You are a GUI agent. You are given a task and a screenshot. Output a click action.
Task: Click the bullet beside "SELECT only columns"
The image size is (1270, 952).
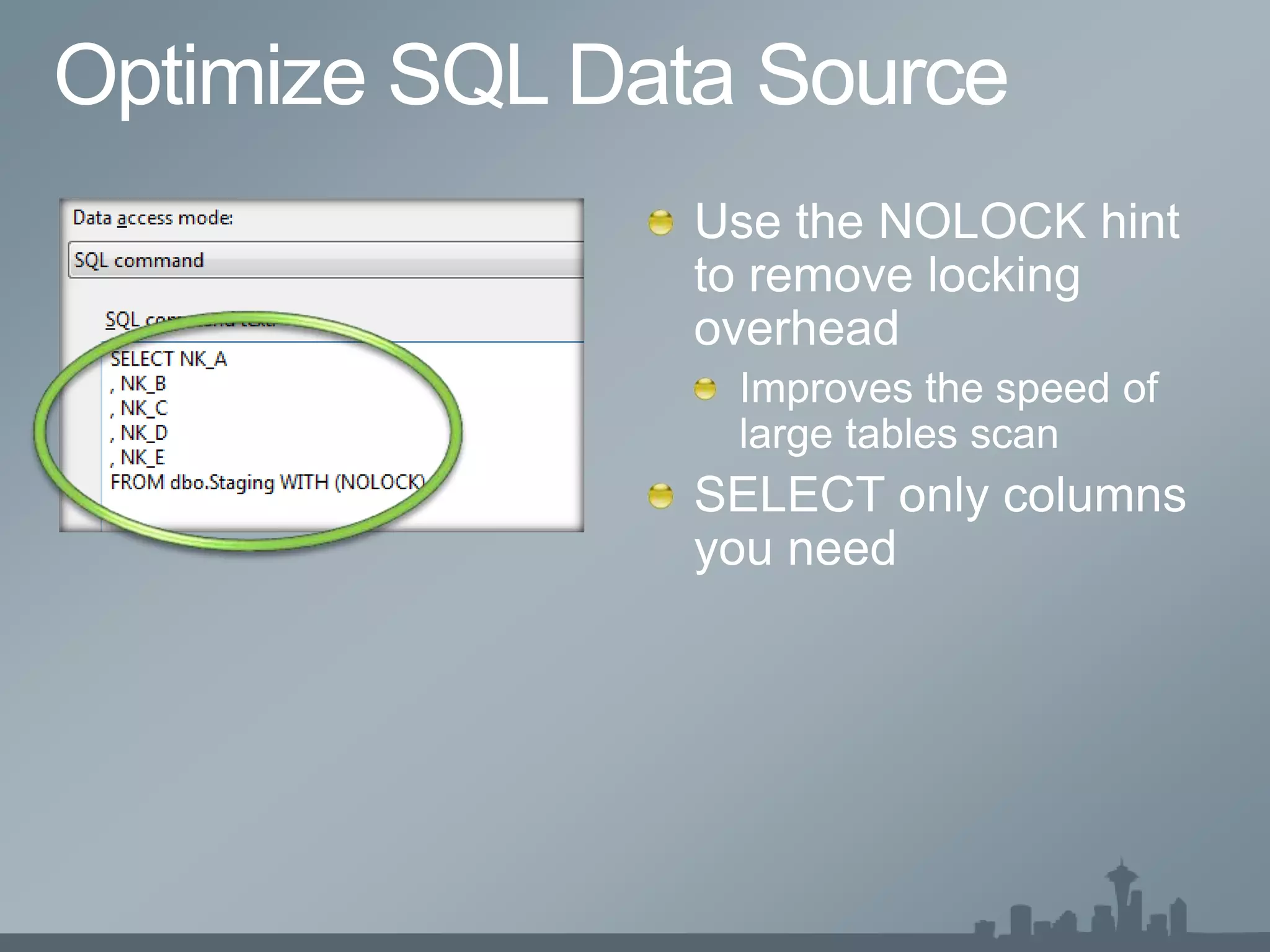click(660, 496)
